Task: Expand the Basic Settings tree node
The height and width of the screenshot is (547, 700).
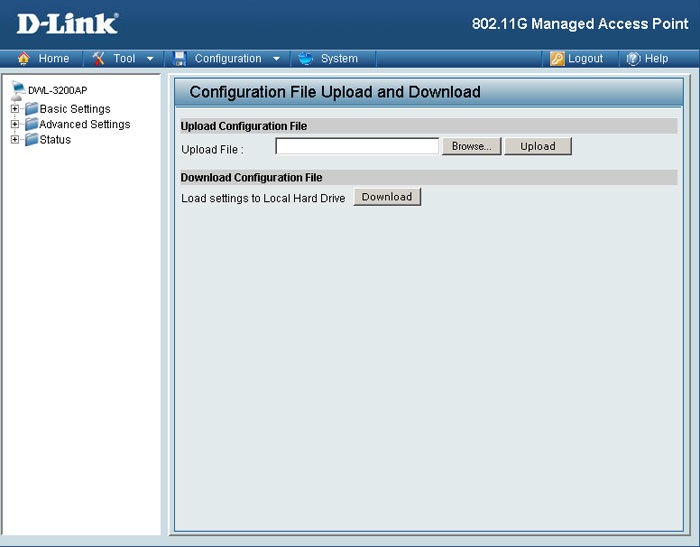Action: (x=15, y=109)
